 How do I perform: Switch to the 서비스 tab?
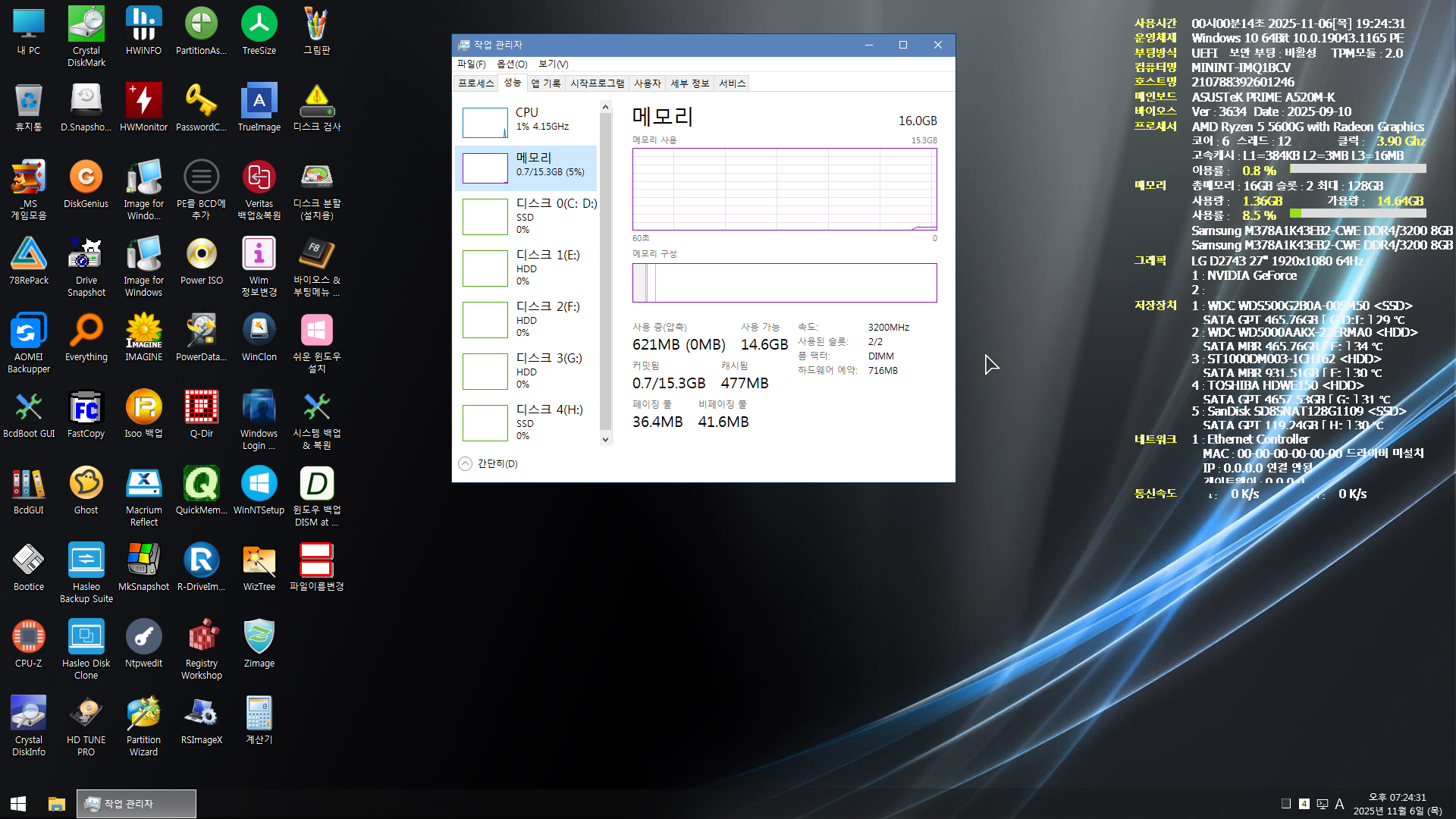point(732,83)
